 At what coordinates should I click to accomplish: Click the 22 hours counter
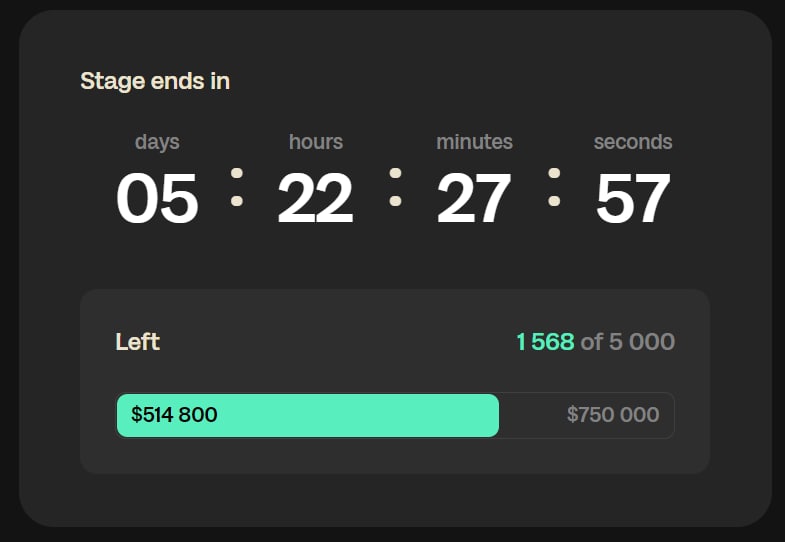(x=315, y=198)
